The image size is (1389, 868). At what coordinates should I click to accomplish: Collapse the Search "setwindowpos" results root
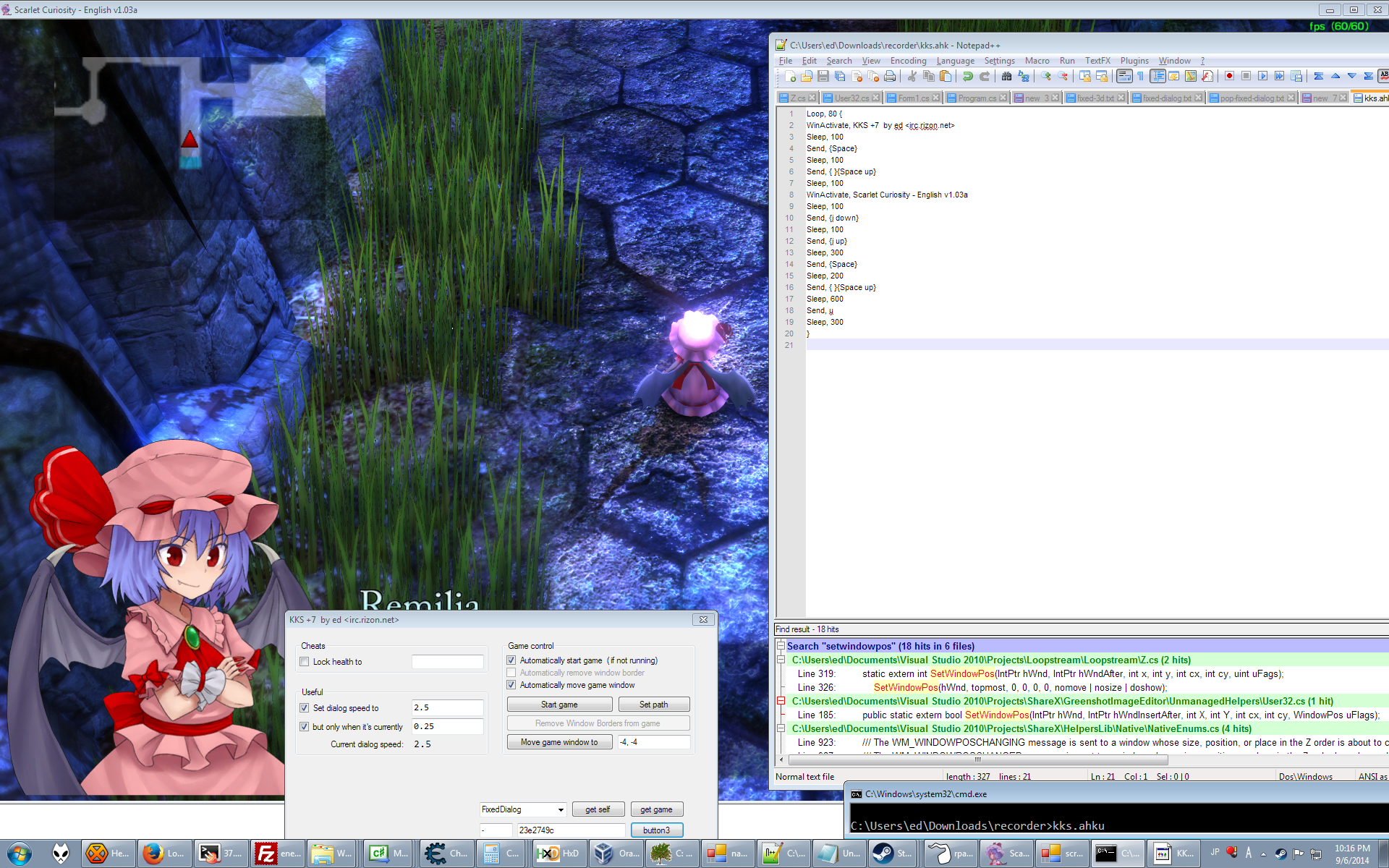pos(781,646)
